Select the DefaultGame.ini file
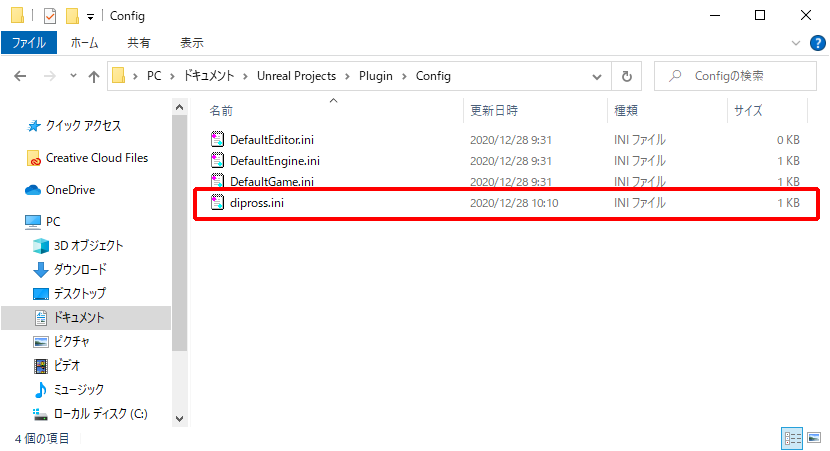830x451 pixels. coord(272,182)
